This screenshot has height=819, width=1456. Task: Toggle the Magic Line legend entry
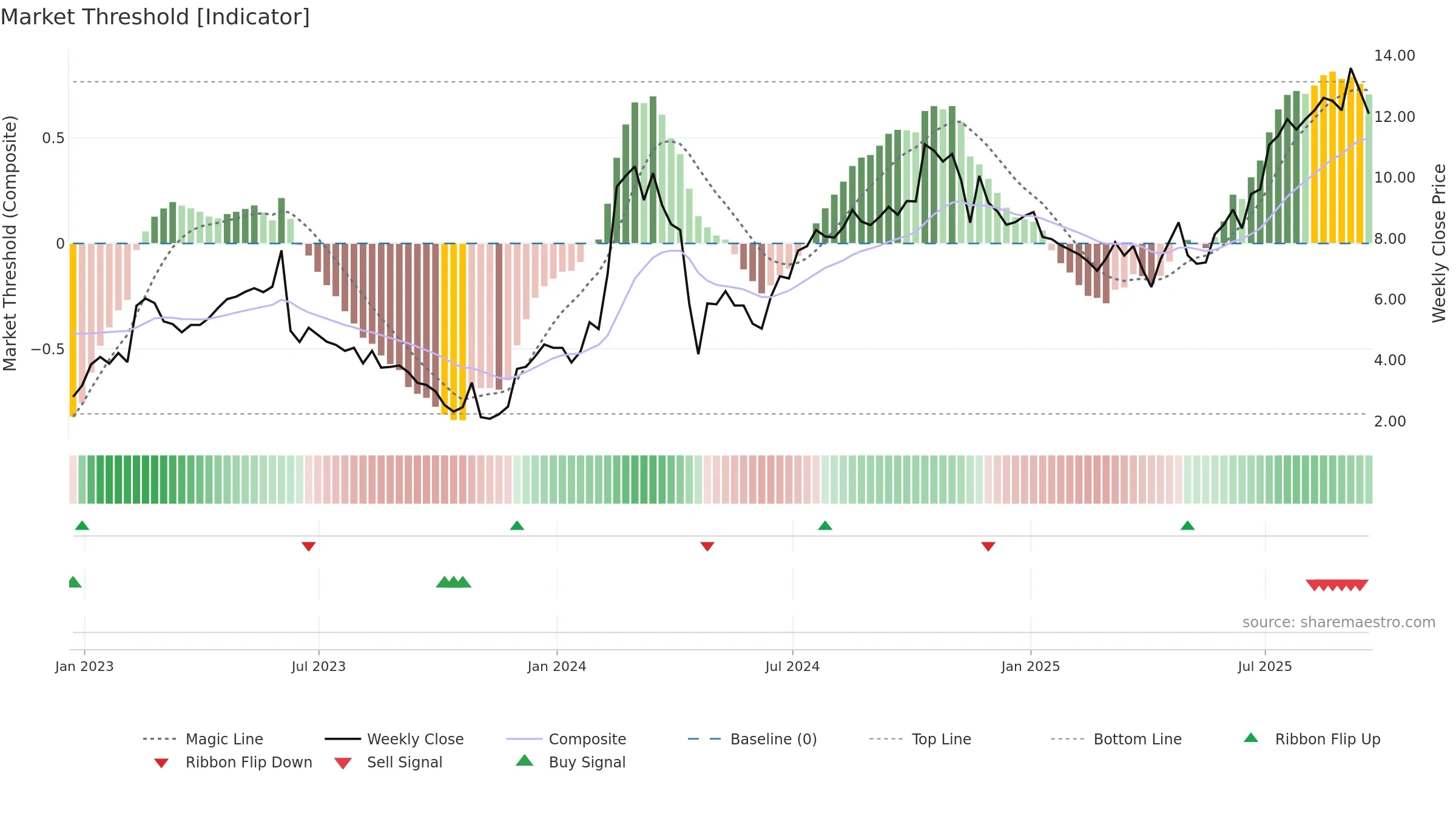203,739
